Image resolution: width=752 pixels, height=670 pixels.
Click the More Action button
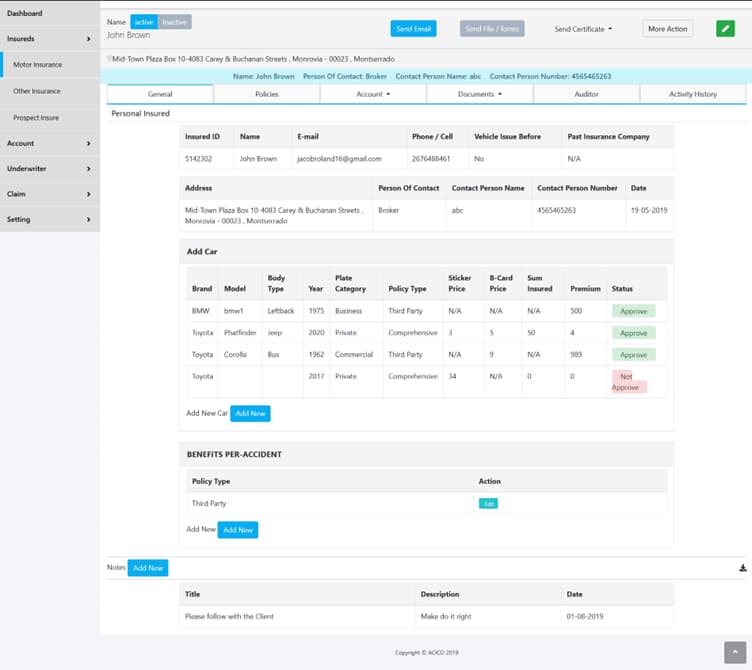[668, 29]
